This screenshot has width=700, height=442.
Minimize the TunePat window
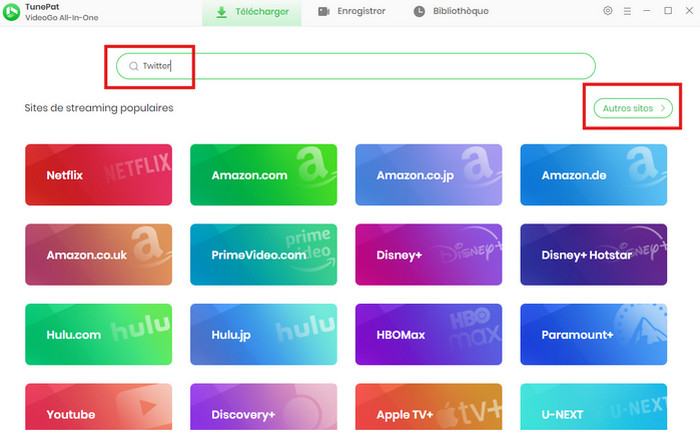647,11
